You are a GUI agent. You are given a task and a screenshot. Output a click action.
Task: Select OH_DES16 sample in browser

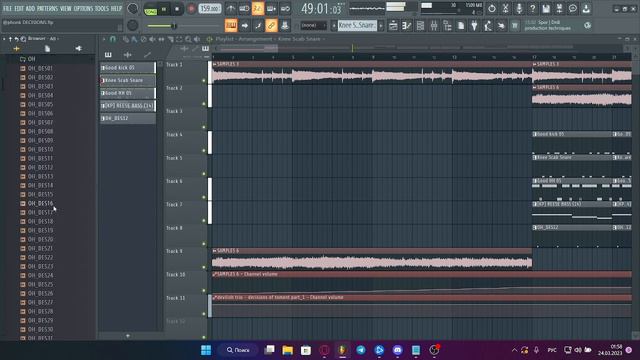pyautogui.click(x=40, y=203)
